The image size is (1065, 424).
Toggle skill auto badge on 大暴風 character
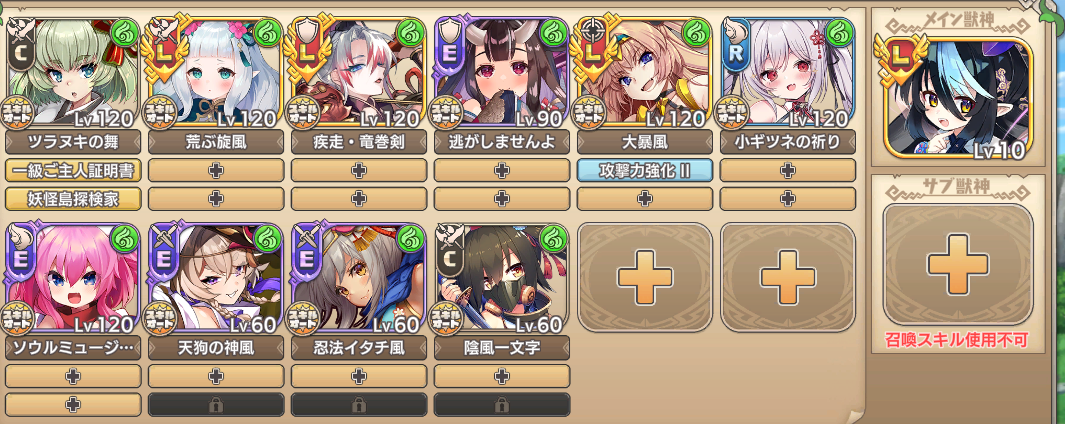[x=590, y=111]
